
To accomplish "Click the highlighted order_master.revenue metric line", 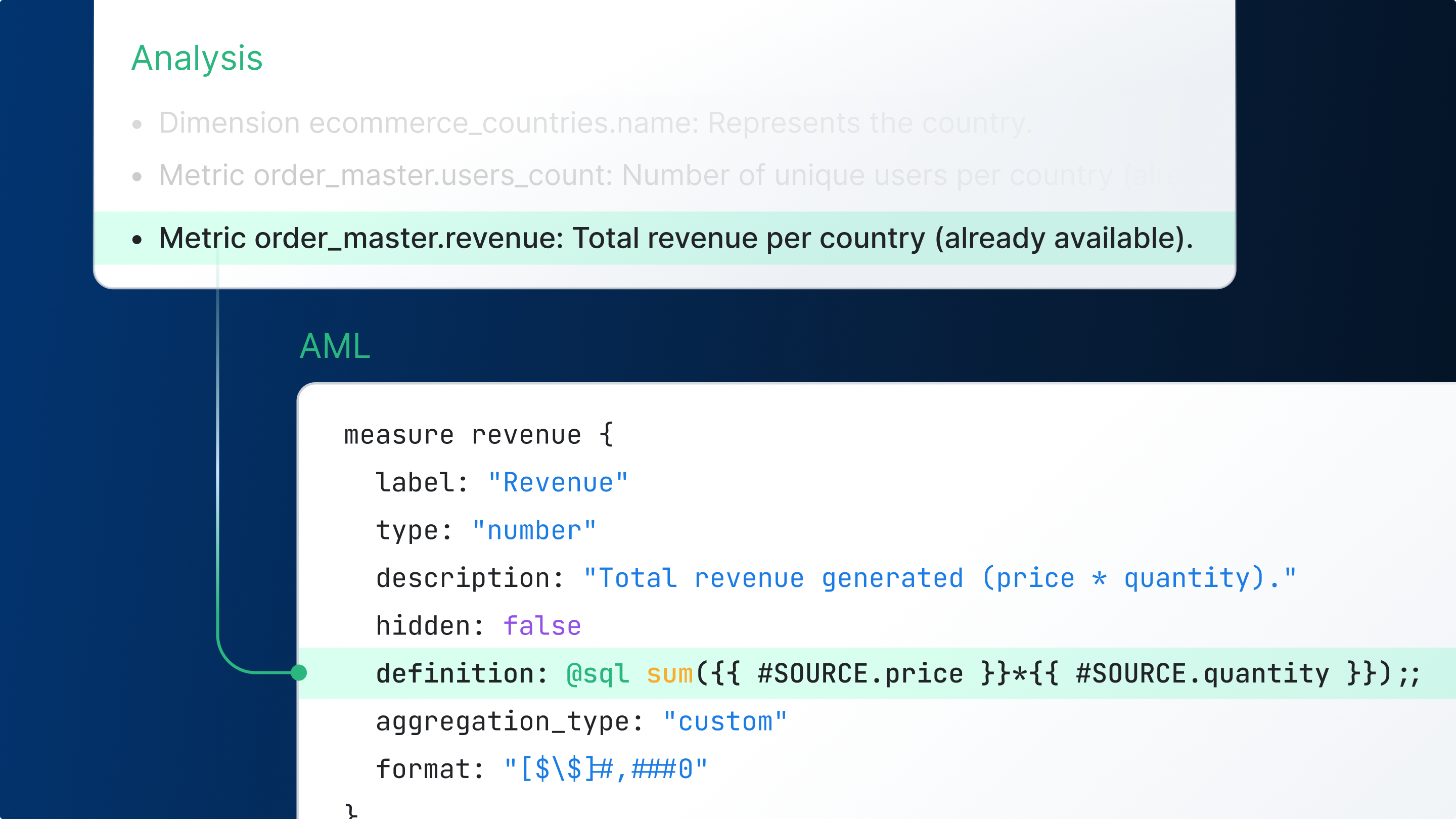I will [675, 238].
